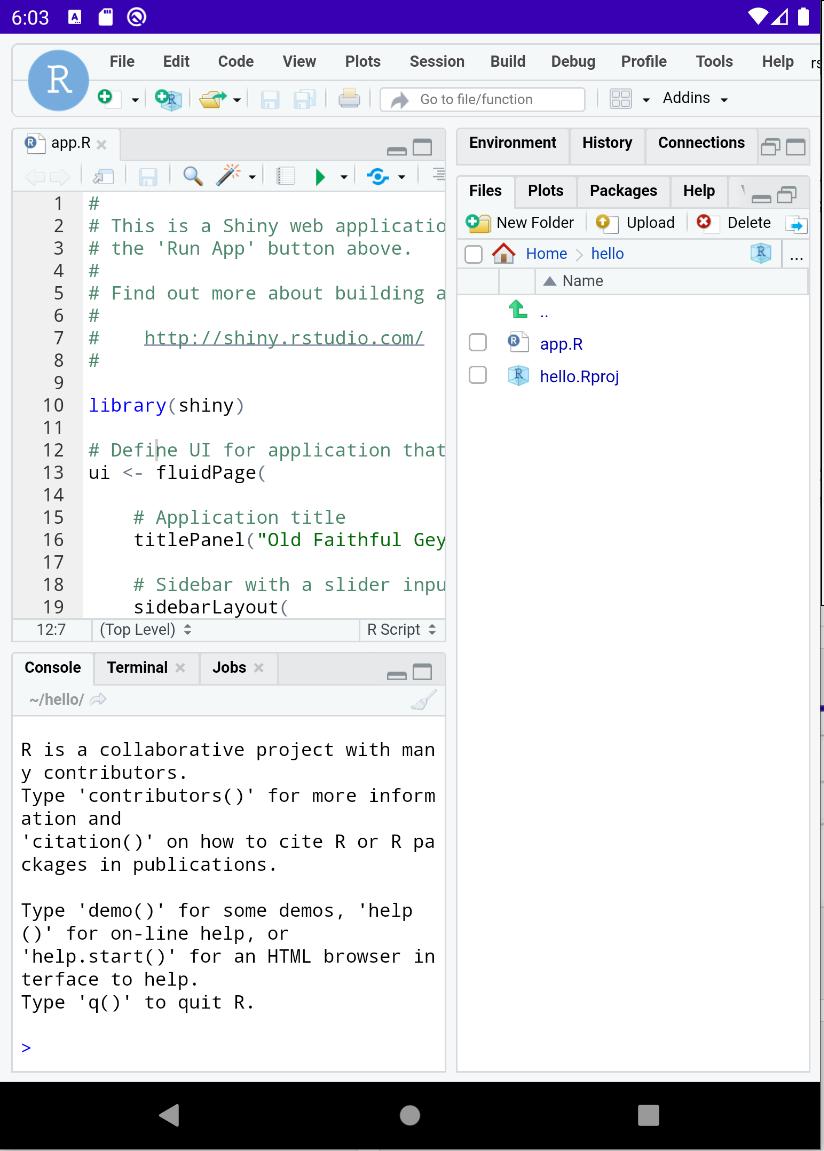The image size is (824, 1151).
Task: Close the app.R editor tab
Action: pos(101,145)
